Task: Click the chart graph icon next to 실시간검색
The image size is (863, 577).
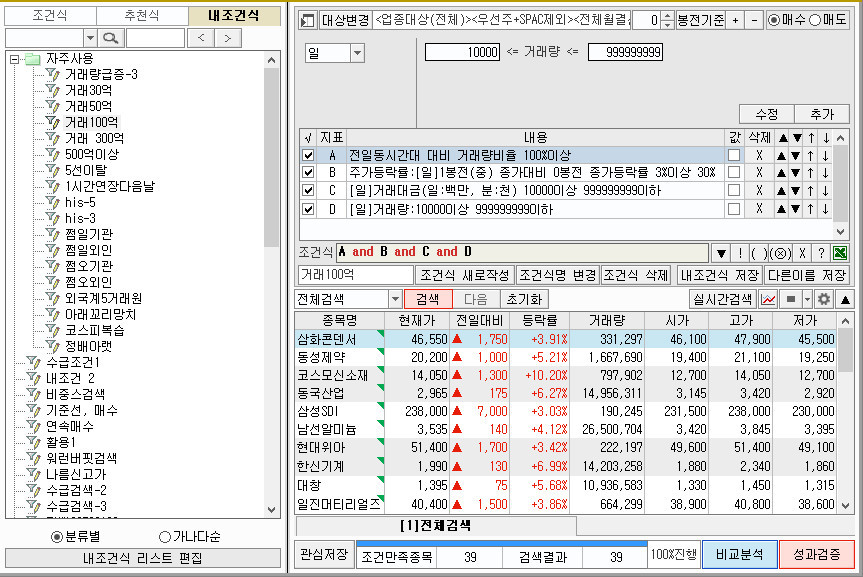Action: click(x=767, y=301)
